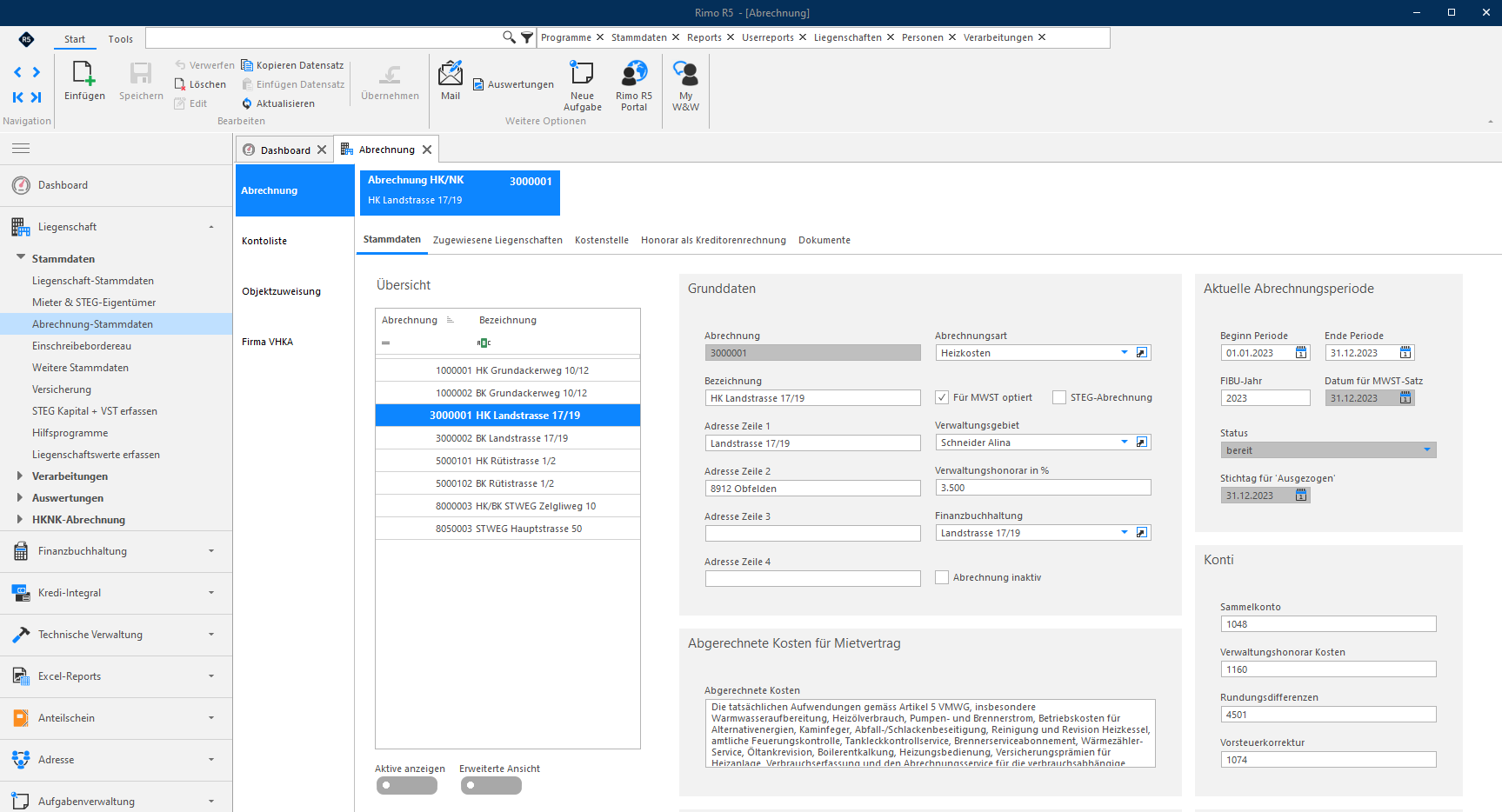Viewport: 1502px width, 812px height.
Task: Toggle the Erweiterte Ansicht switch
Action: click(x=491, y=785)
